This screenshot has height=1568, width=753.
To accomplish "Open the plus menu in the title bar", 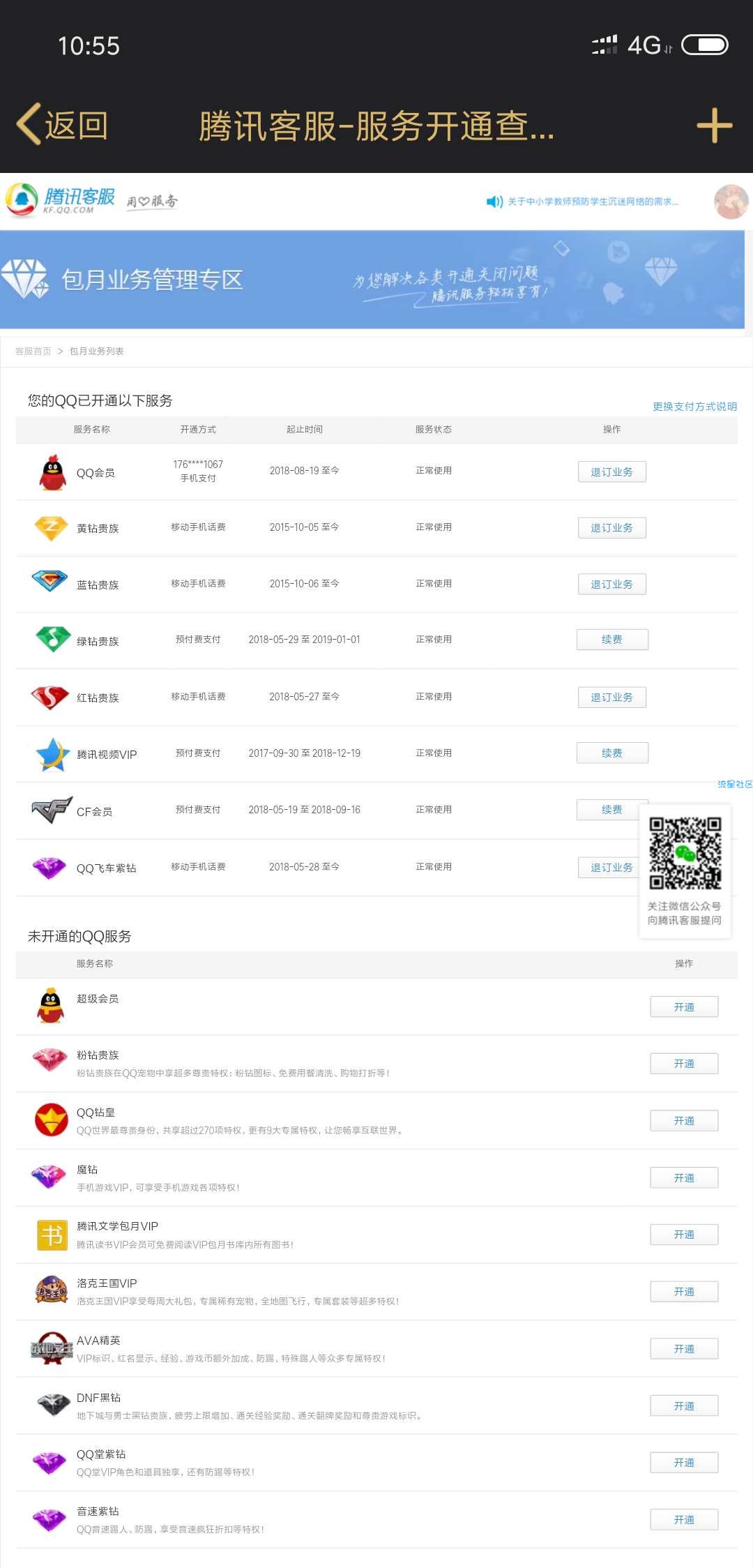I will 715,126.
